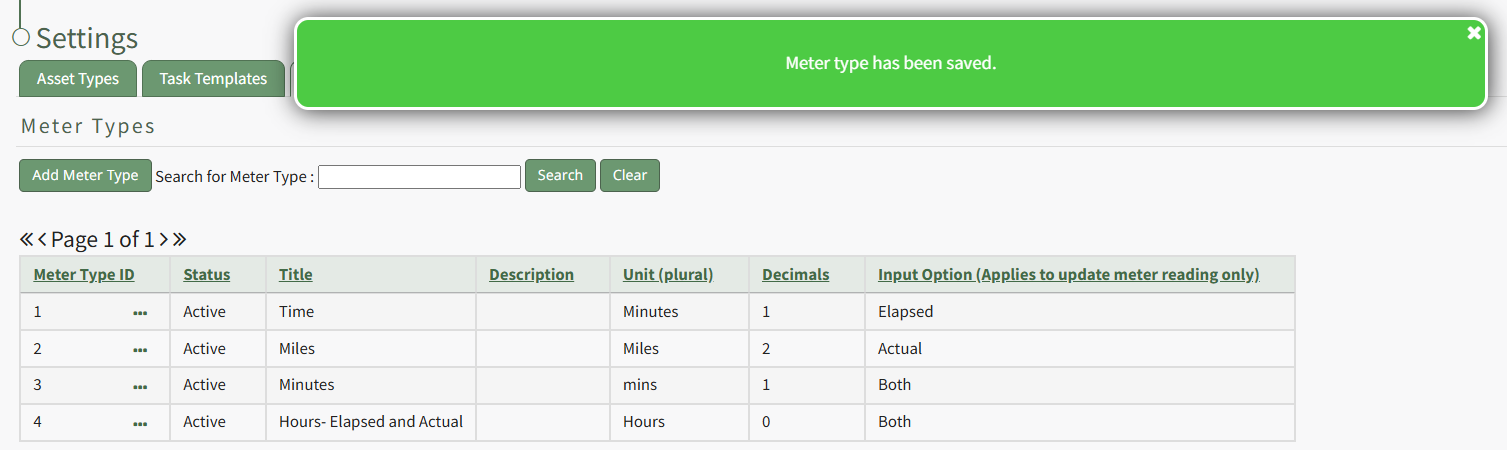Screen dimensions: 1507x450
Task: Open ellipsis menu for Hours meter row
Action: [140, 423]
